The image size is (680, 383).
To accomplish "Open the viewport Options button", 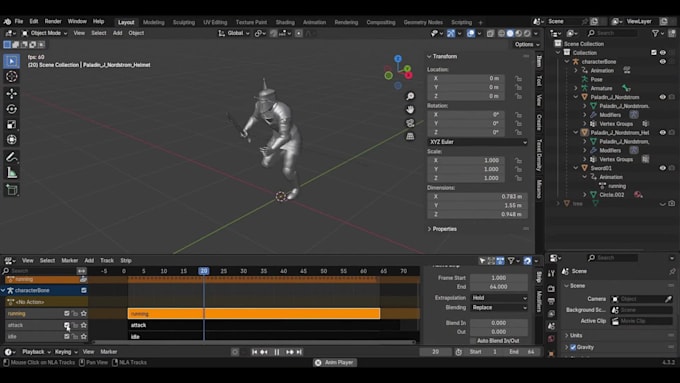I will (527, 44).
